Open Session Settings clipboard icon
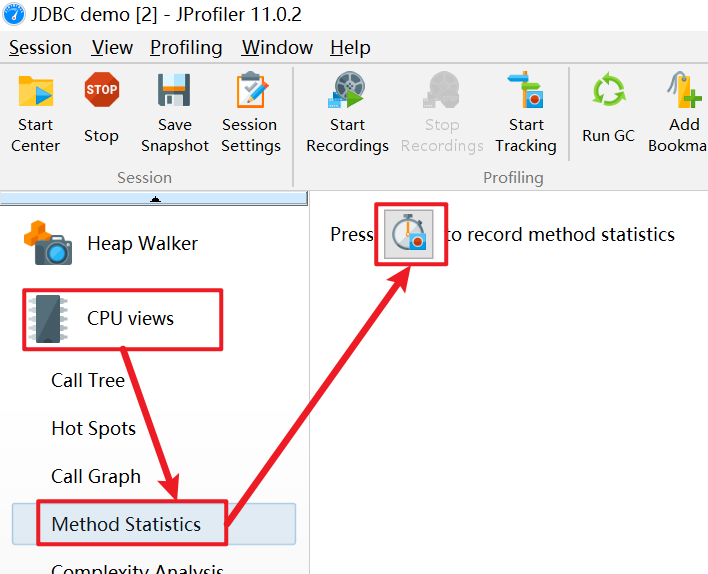 tap(251, 90)
